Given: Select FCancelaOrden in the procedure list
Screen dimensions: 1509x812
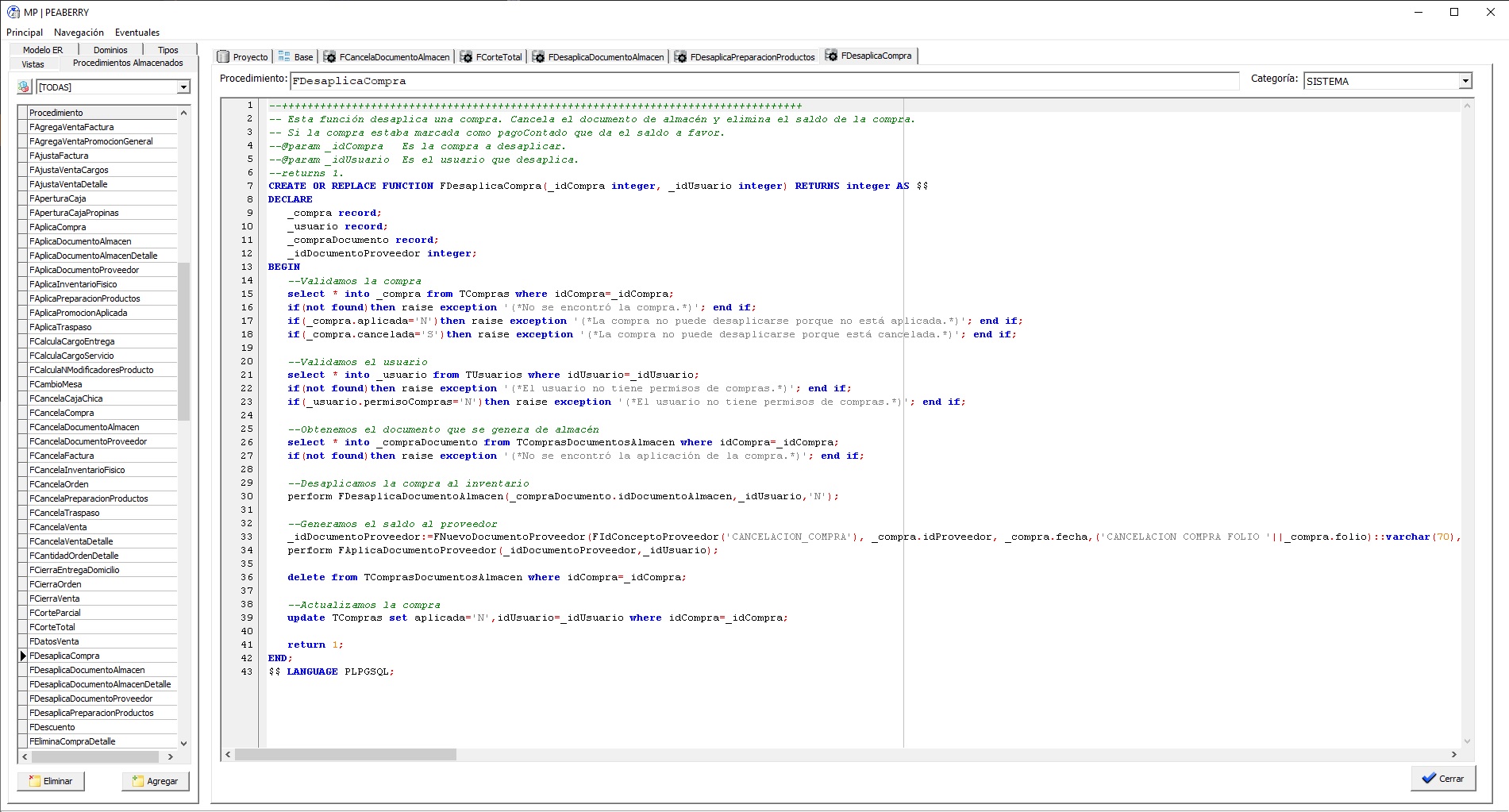Looking at the screenshot, I should coord(102,484).
